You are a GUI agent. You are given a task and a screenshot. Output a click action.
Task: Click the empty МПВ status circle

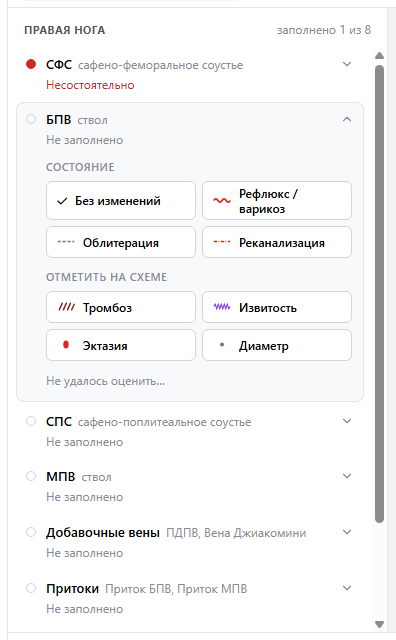pyautogui.click(x=31, y=476)
